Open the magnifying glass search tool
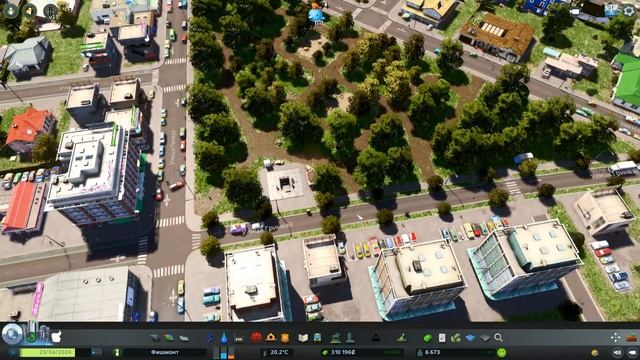 point(498,338)
